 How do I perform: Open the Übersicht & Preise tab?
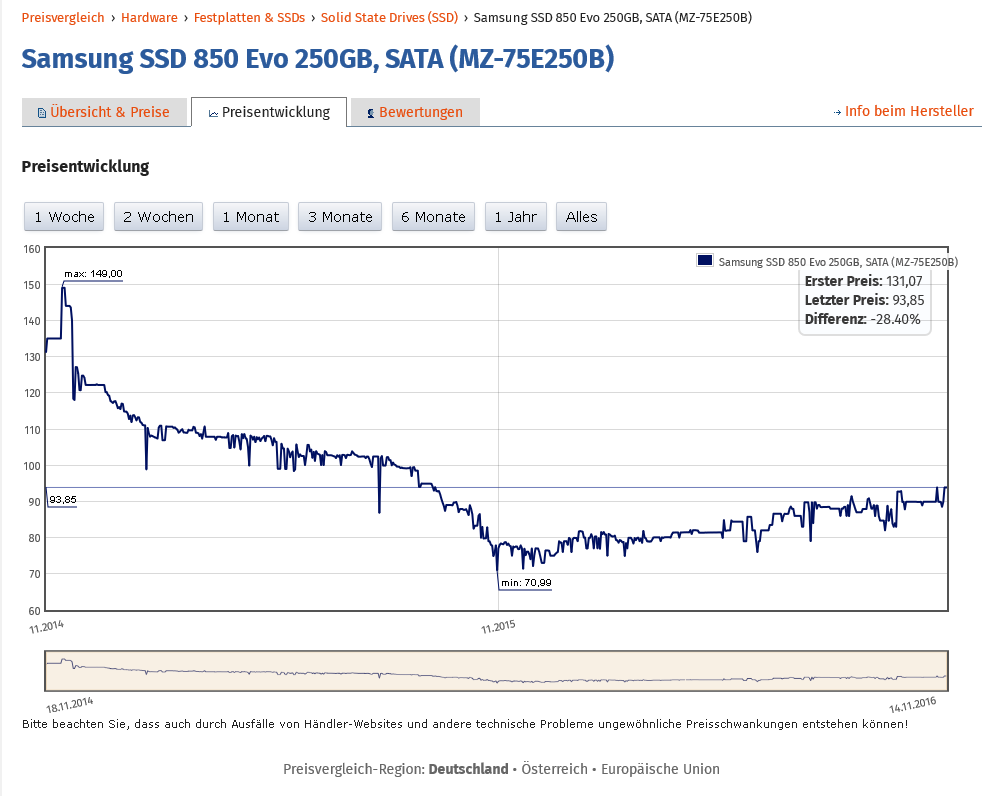[104, 112]
